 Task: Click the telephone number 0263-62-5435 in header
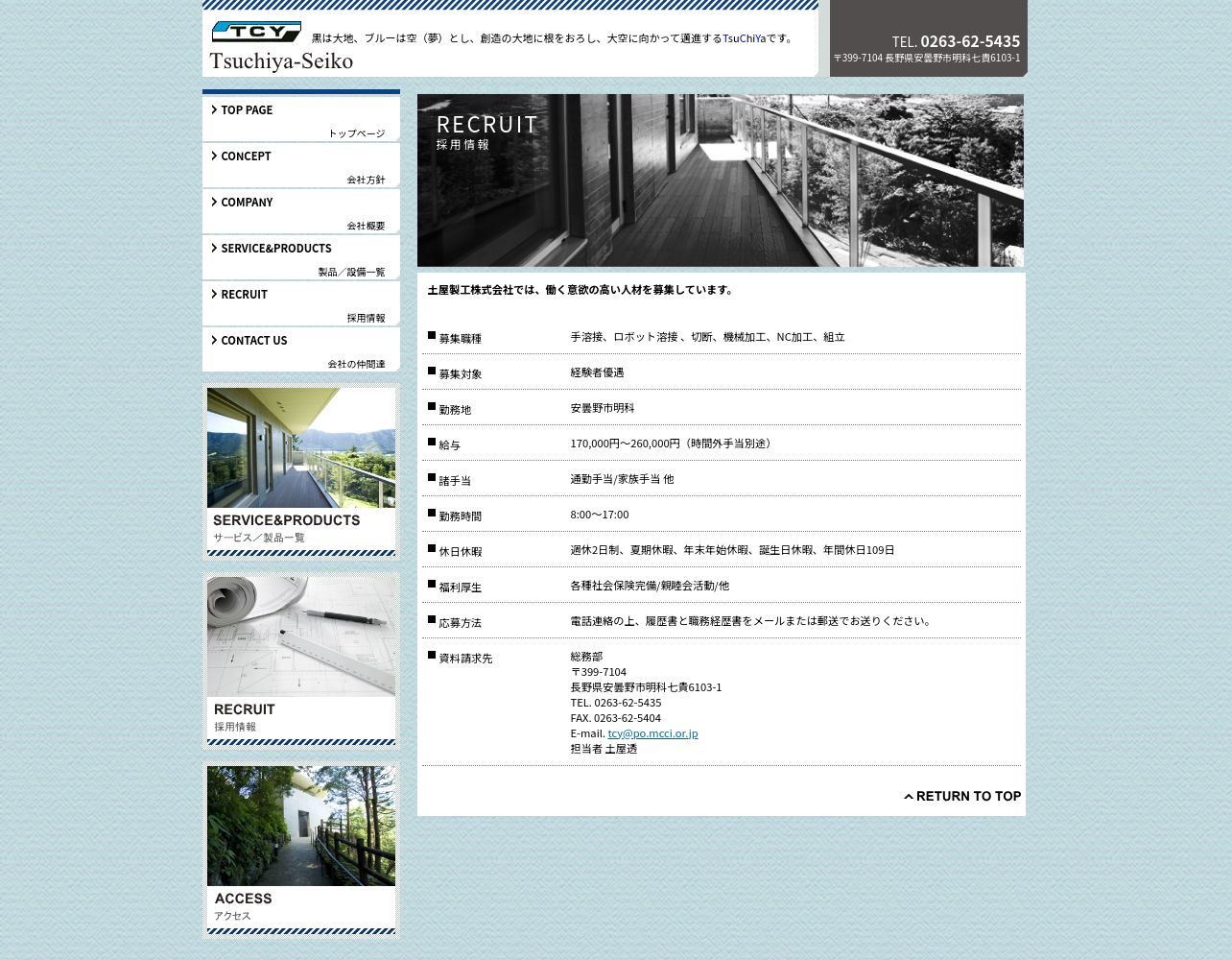coord(970,41)
